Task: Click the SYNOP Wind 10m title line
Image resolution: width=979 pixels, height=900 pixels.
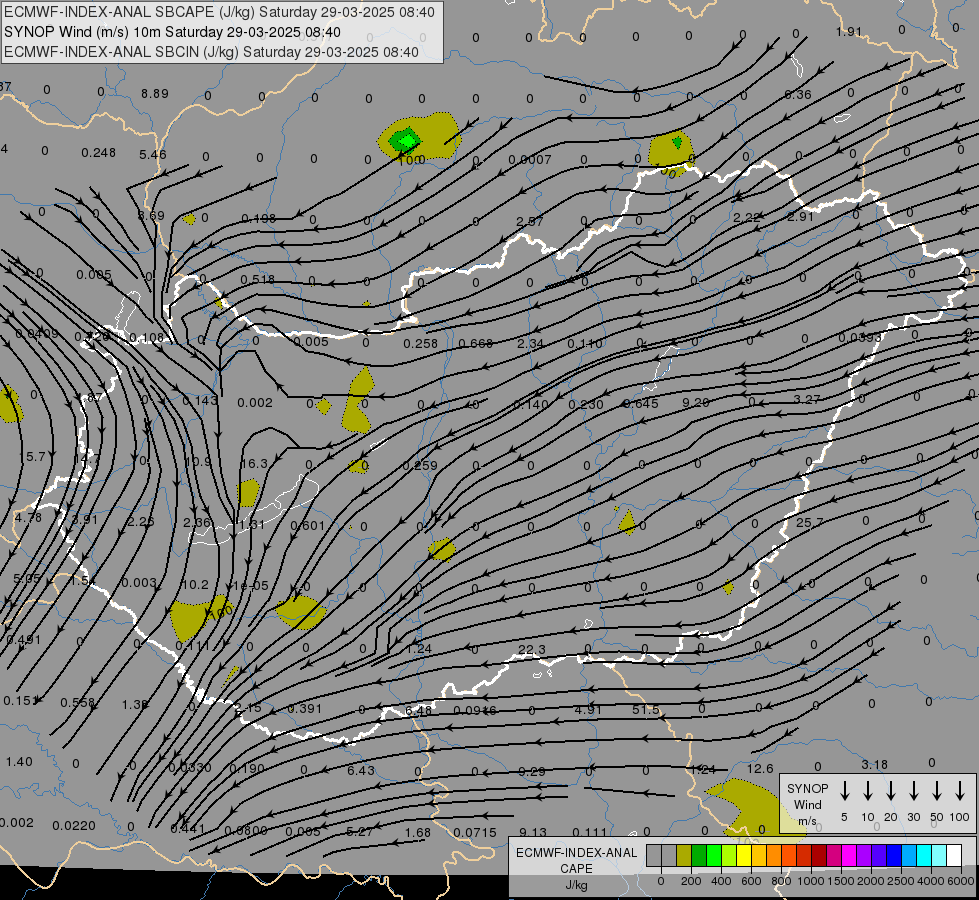Action: point(172,32)
